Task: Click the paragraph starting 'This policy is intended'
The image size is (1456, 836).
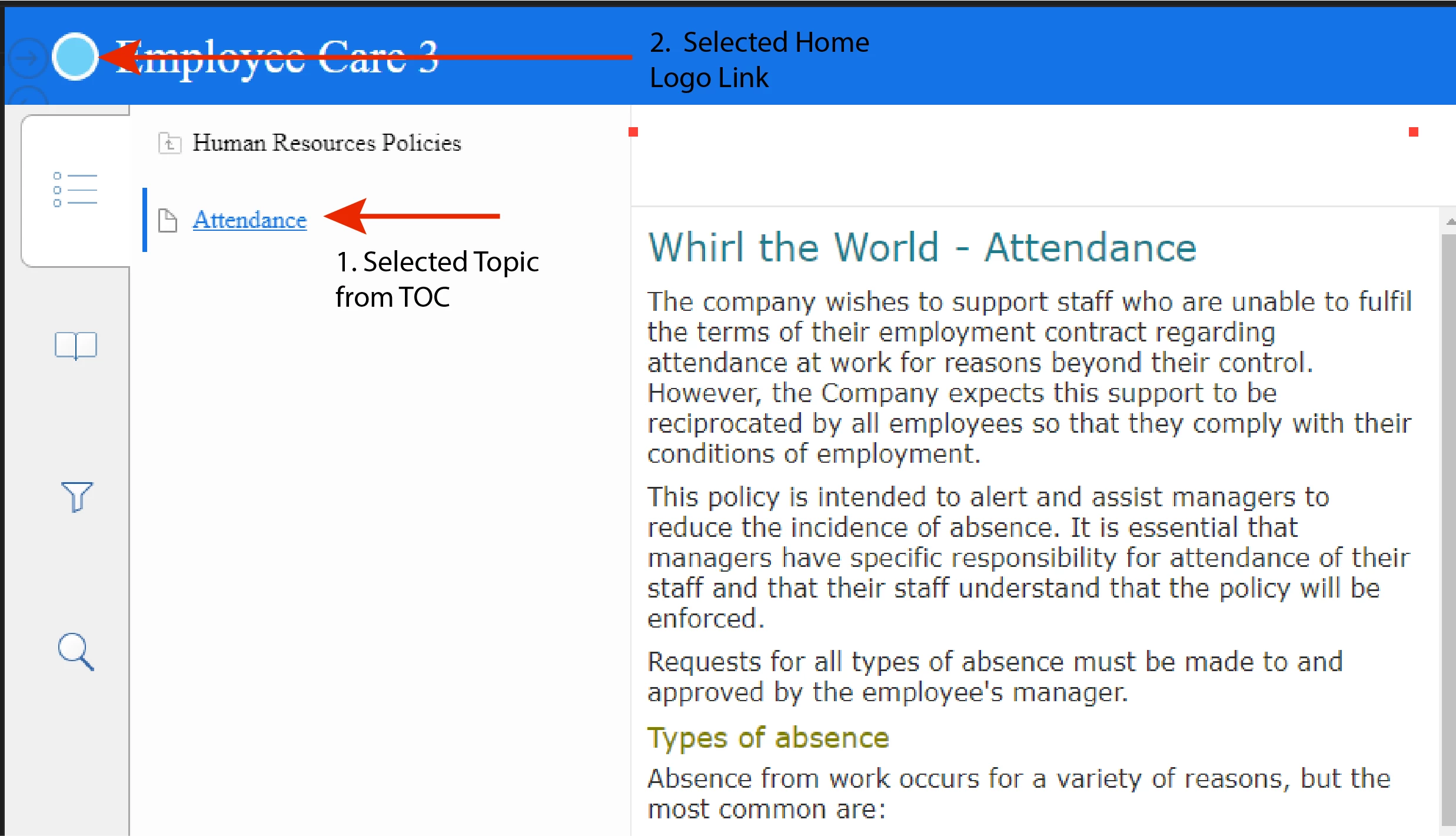Action: tap(1028, 557)
